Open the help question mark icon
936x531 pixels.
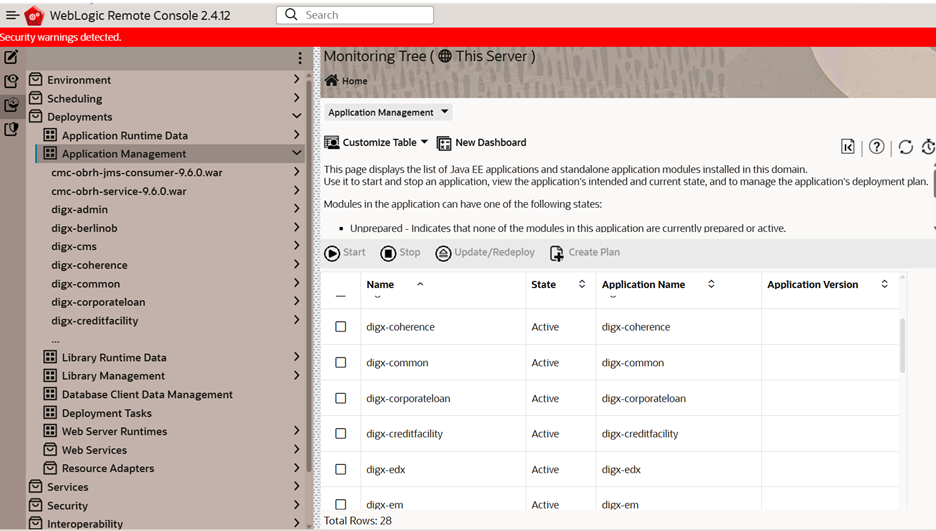coord(876,146)
